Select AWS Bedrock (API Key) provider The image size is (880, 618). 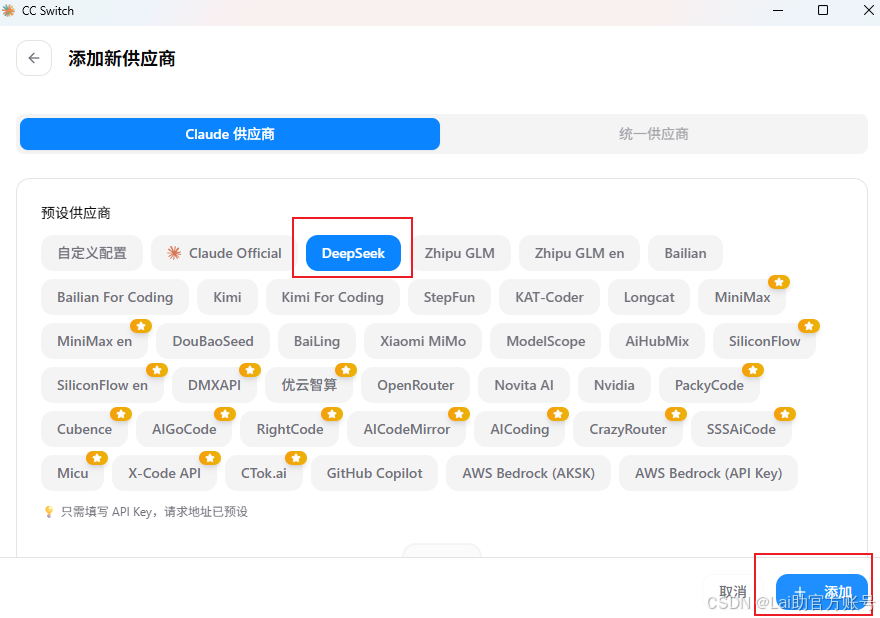pos(708,473)
